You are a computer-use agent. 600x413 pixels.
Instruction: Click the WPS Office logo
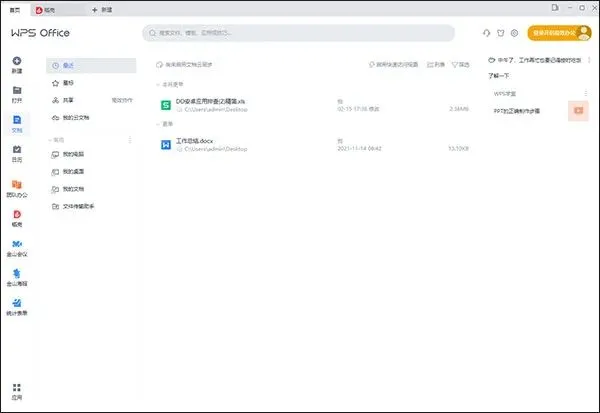(x=40, y=33)
